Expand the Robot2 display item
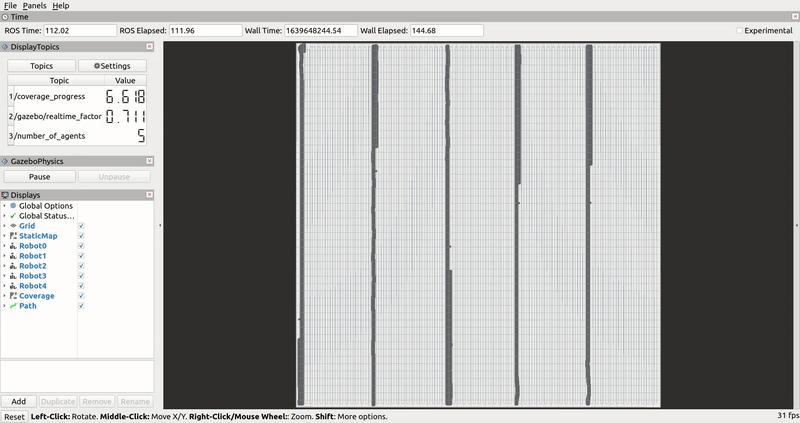Image resolution: width=800 pixels, height=423 pixels. (5, 266)
